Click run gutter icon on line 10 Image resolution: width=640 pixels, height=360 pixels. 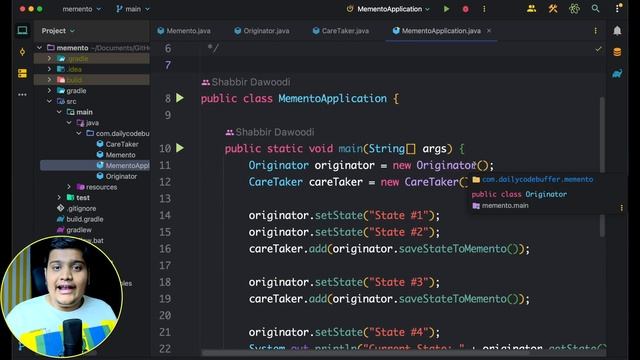click(x=180, y=148)
